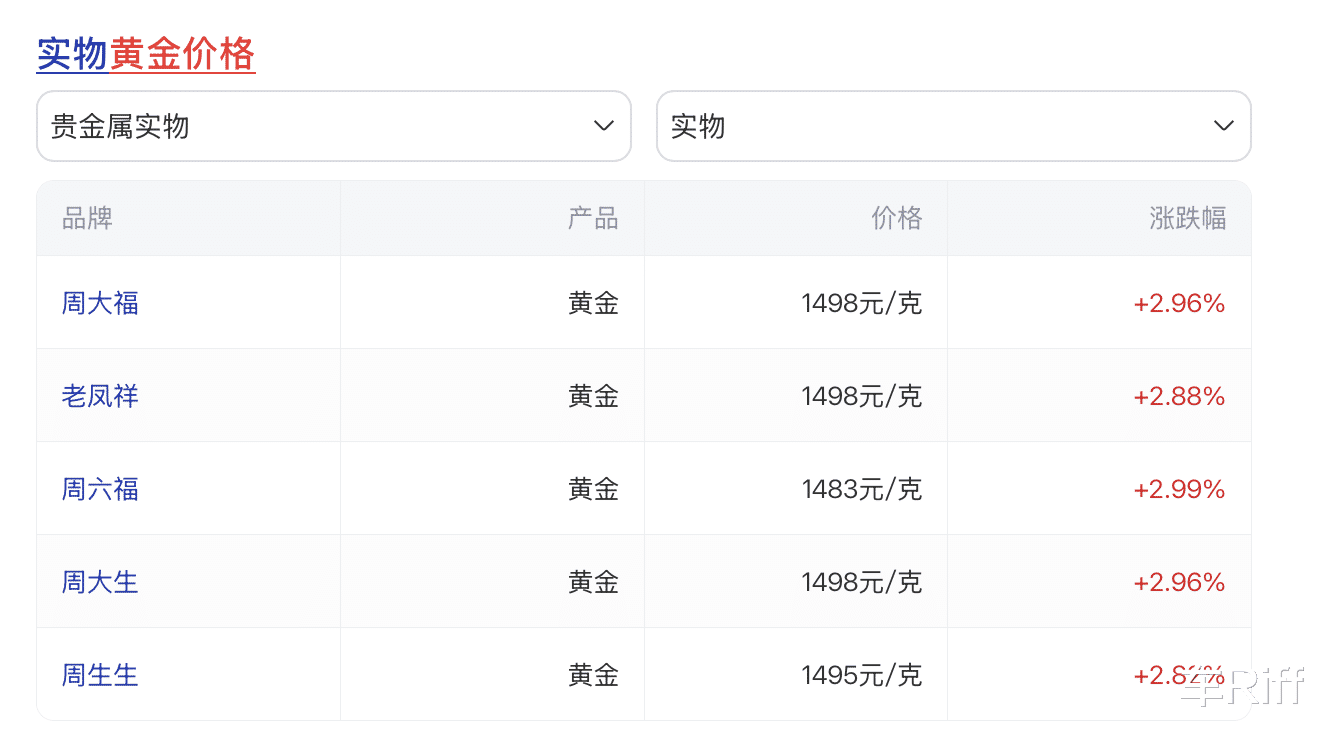This screenshot has height=738, width=1326.
Task: Click chevron arrow of 贵金属实物 dropdown
Action: point(603,126)
